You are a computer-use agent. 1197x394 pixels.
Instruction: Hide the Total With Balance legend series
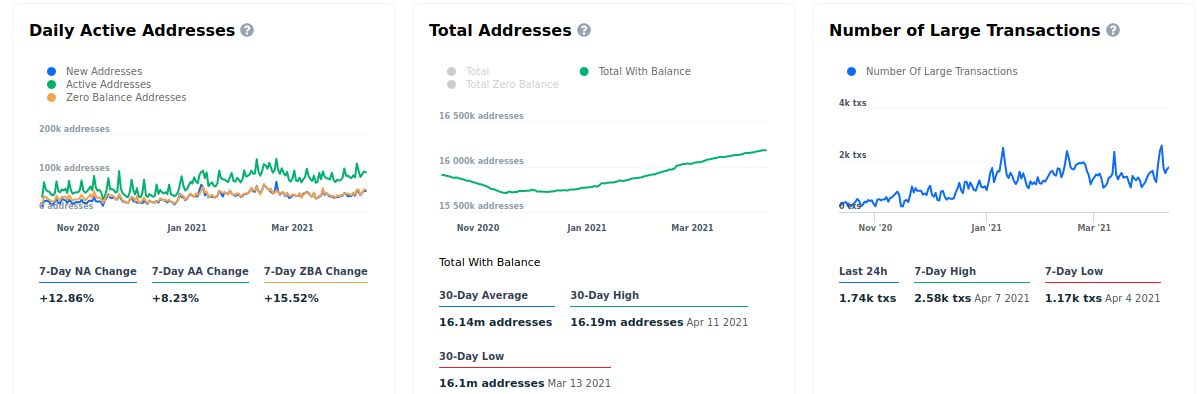tap(635, 72)
